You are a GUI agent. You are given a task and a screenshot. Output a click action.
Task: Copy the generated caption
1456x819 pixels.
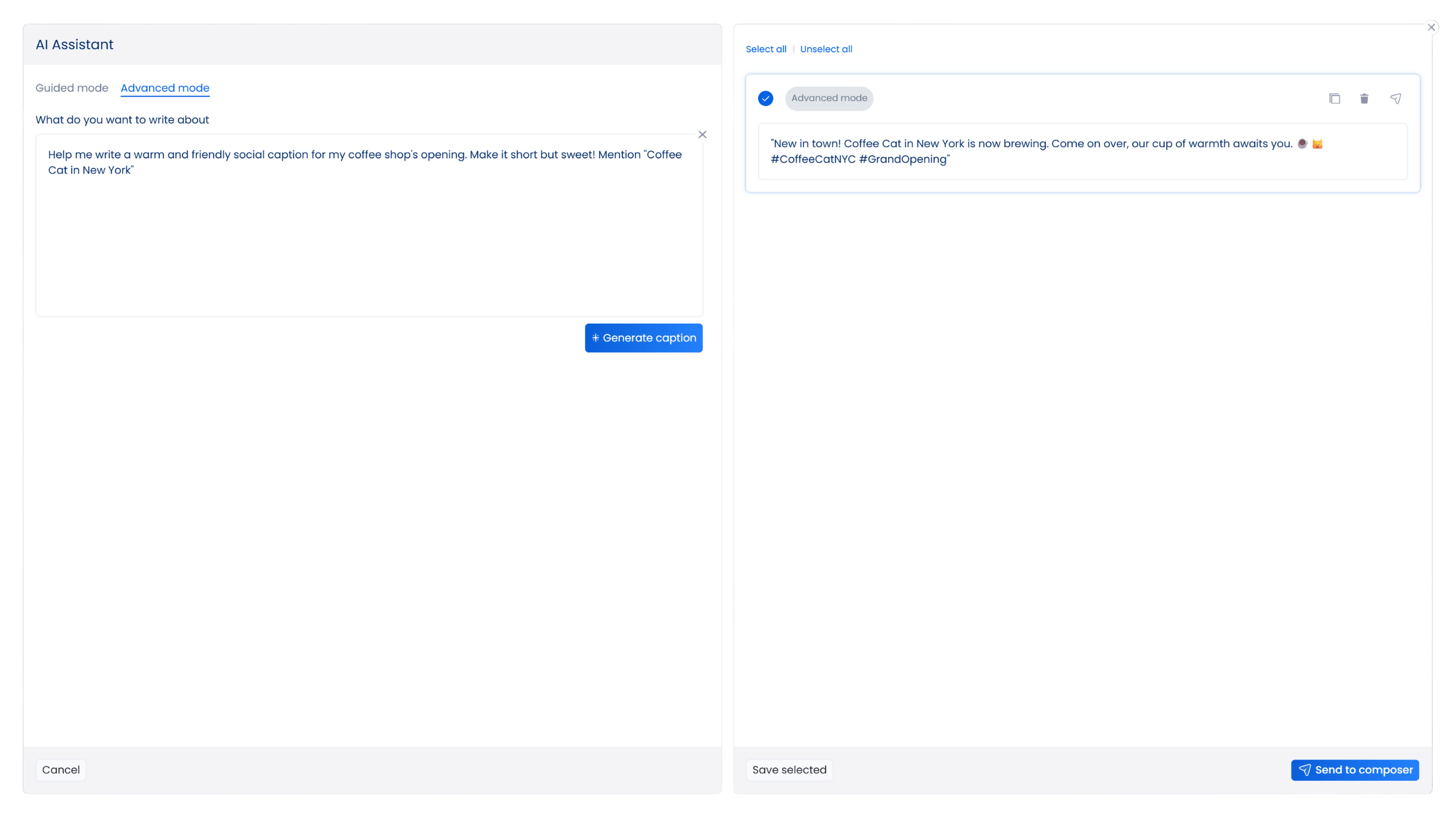tap(1334, 99)
